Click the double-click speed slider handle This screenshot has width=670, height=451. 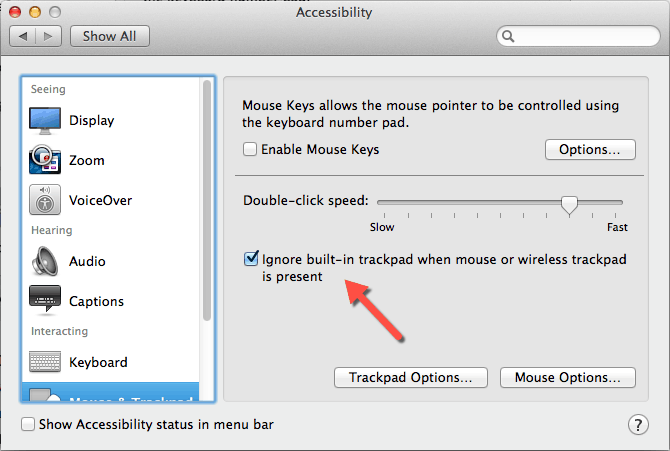tap(569, 205)
